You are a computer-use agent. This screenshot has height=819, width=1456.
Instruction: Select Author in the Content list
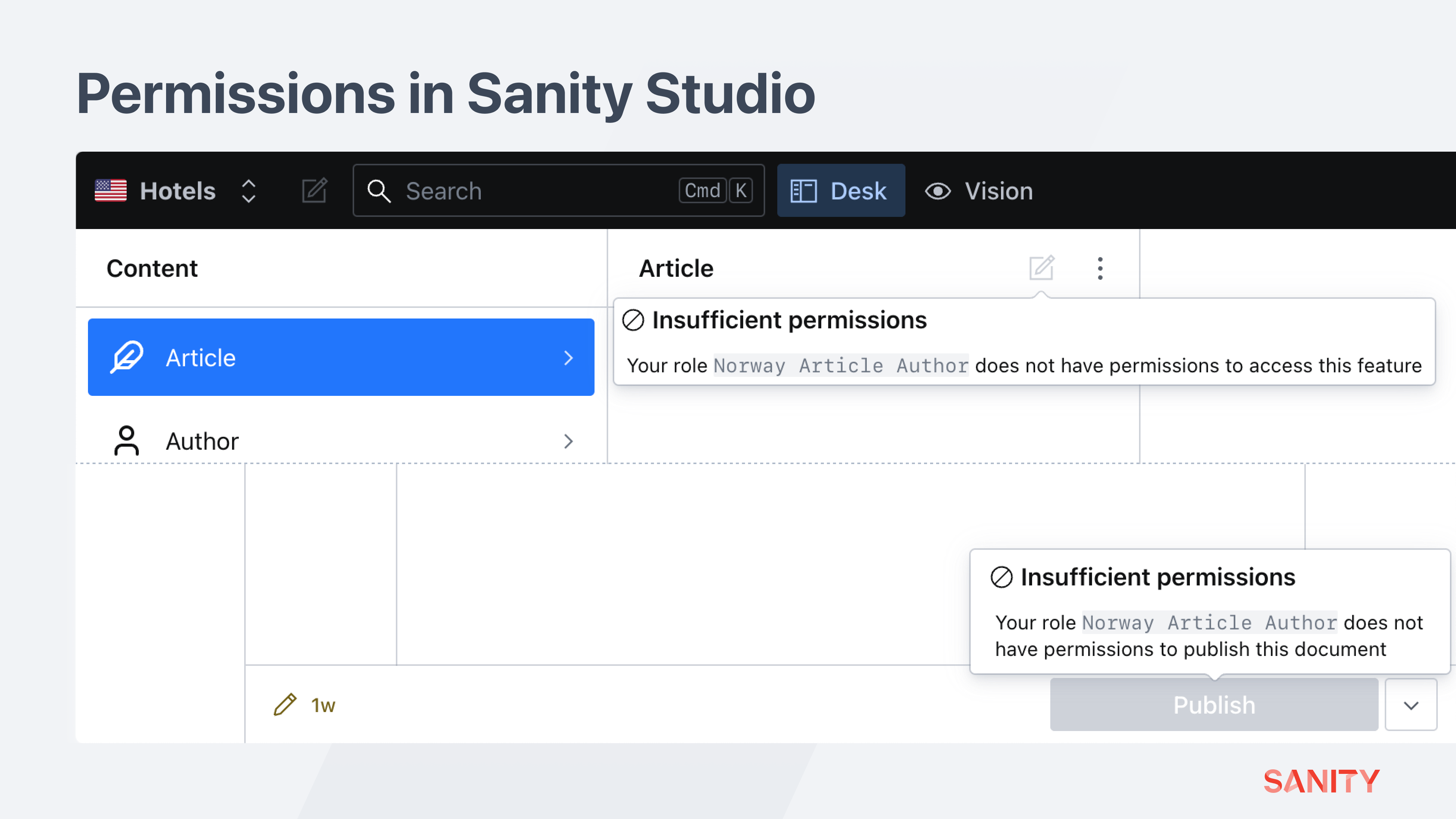pyautogui.click(x=341, y=441)
